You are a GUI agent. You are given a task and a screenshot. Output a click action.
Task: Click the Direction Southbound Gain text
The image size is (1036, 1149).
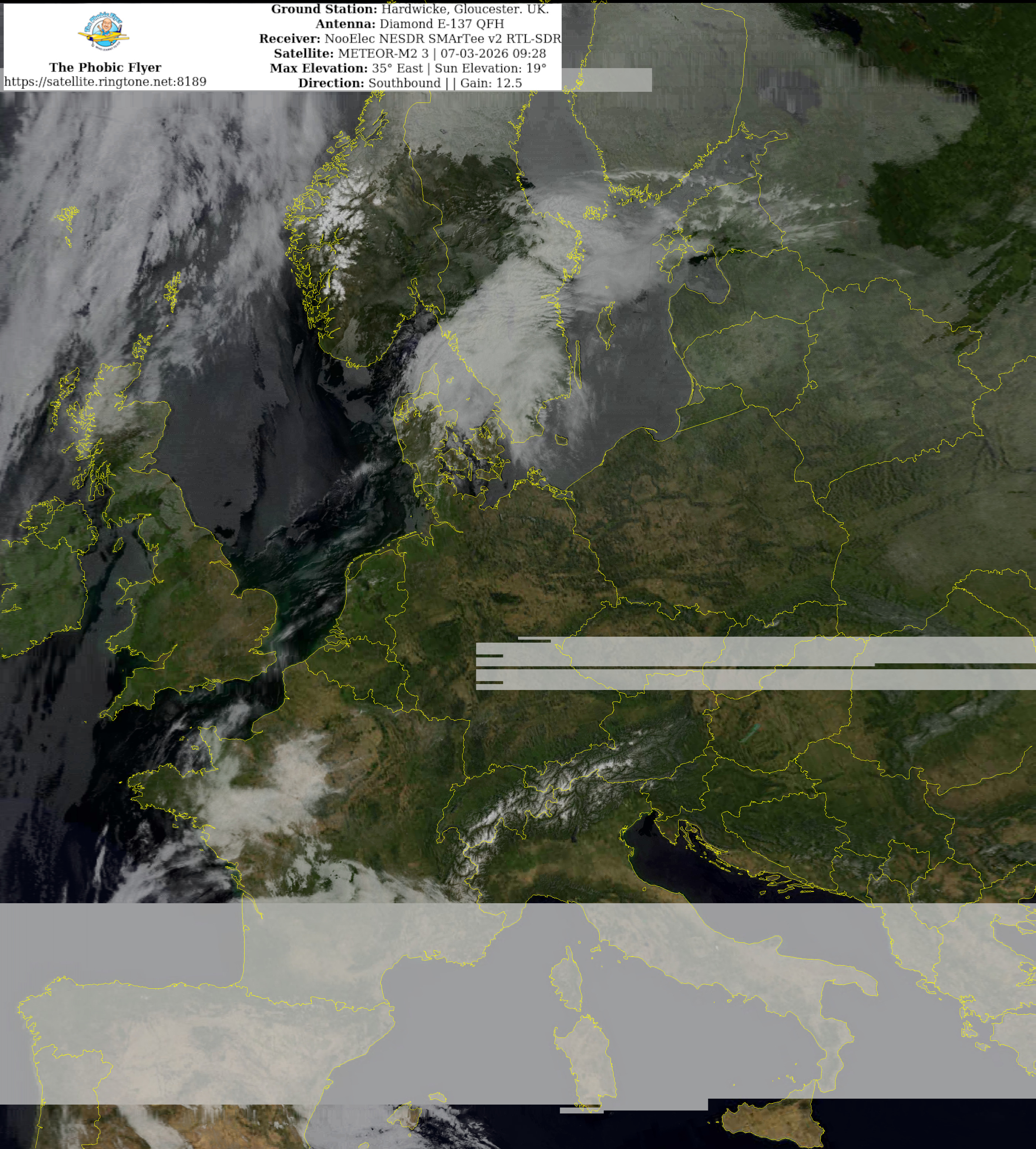pyautogui.click(x=409, y=83)
